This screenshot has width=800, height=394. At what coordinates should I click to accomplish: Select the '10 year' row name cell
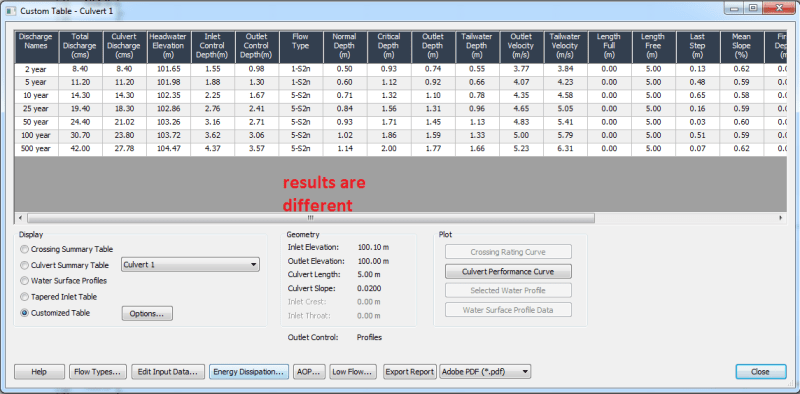36,96
